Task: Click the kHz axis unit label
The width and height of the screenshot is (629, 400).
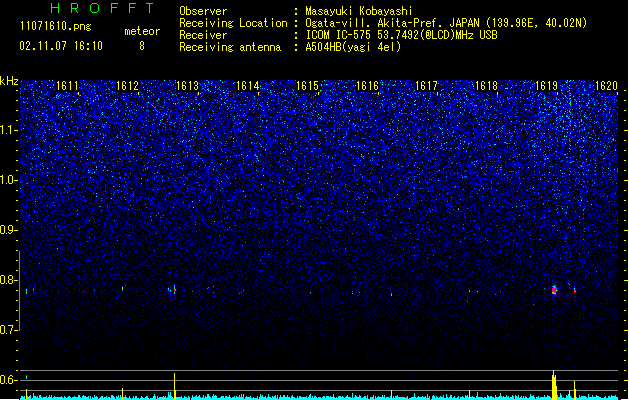Action: pos(9,81)
